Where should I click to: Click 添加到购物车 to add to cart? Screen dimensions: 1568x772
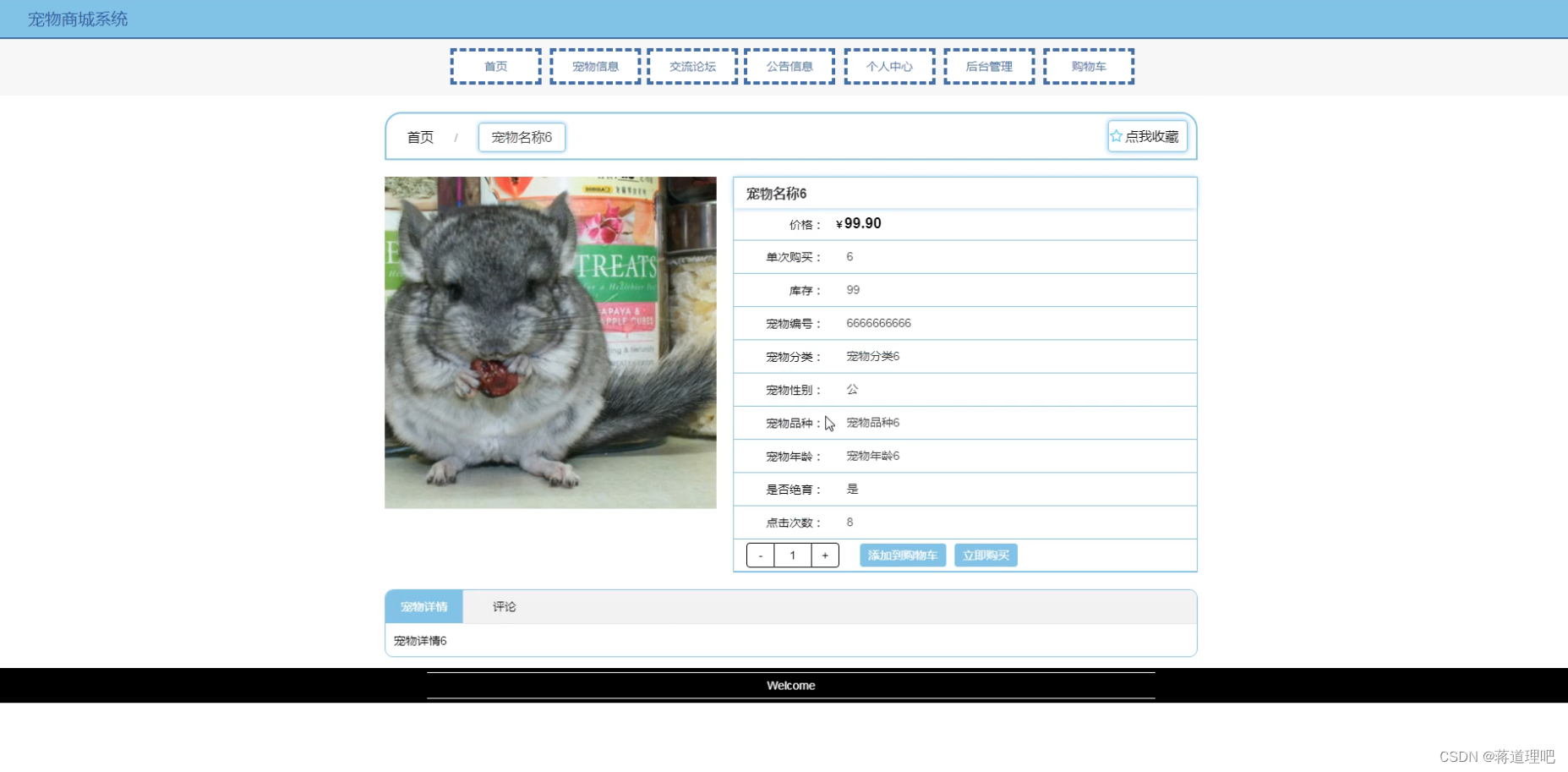click(x=901, y=555)
